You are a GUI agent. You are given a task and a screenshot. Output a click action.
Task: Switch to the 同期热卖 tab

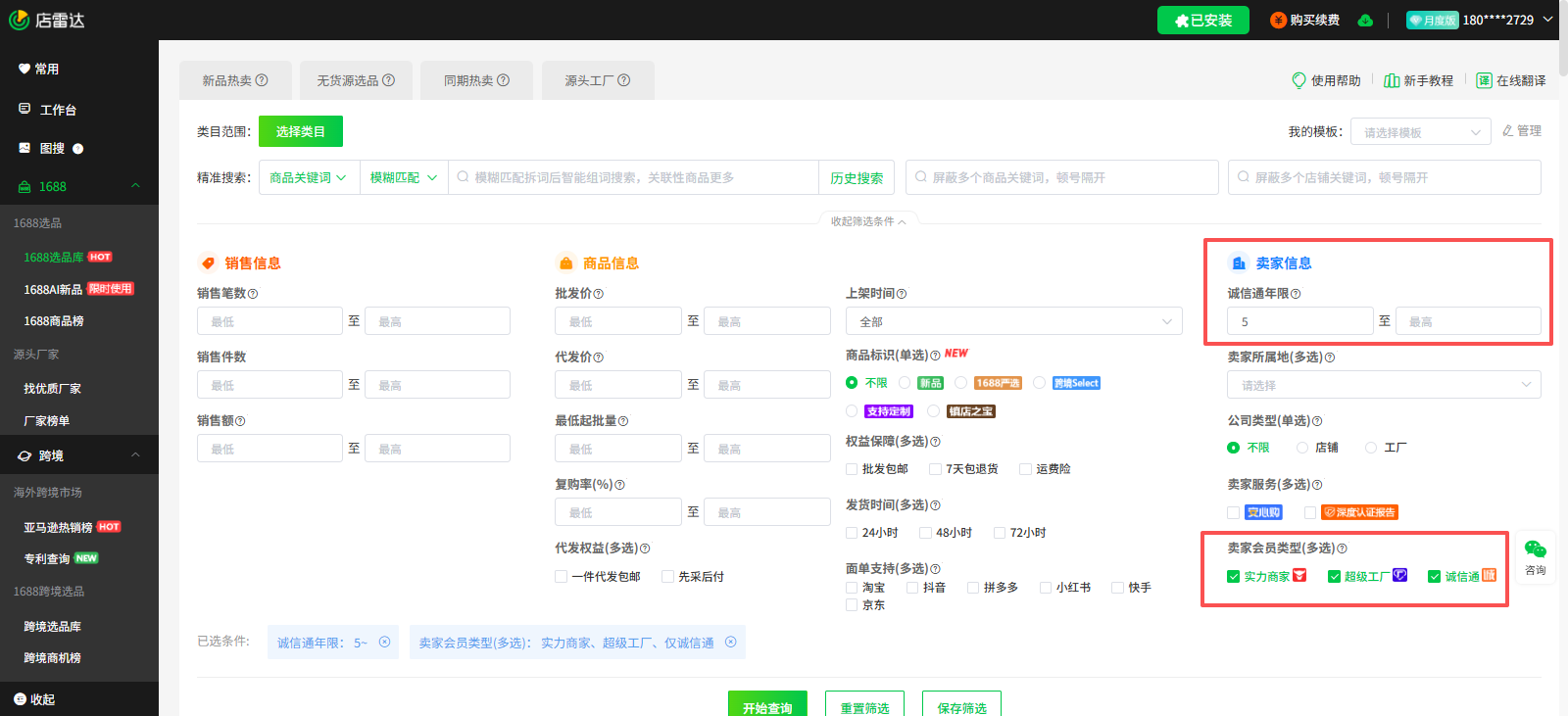(x=476, y=80)
